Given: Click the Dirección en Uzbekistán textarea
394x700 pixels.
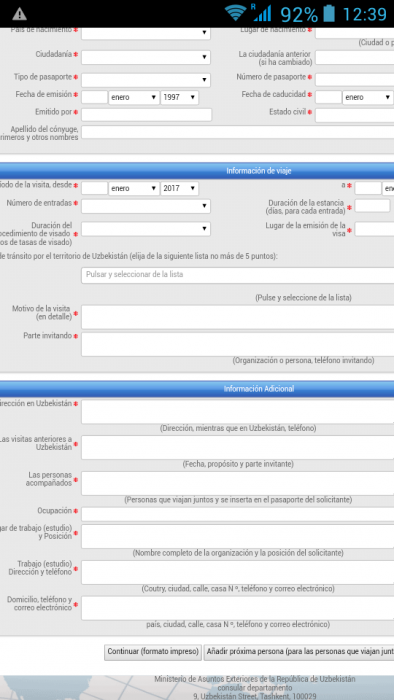Looking at the screenshot, I should tap(237, 412).
